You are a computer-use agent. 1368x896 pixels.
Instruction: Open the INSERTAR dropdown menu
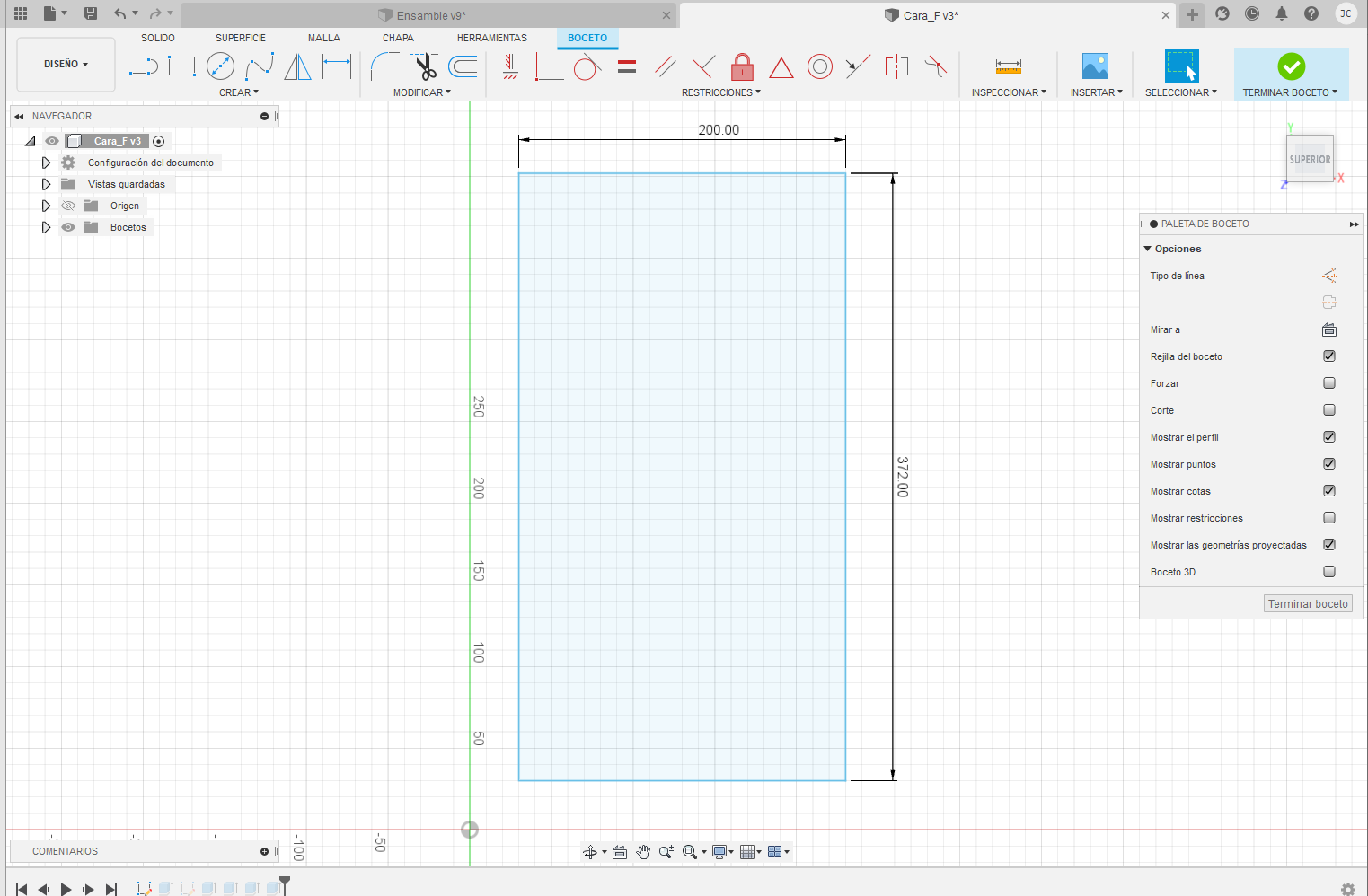1097,92
